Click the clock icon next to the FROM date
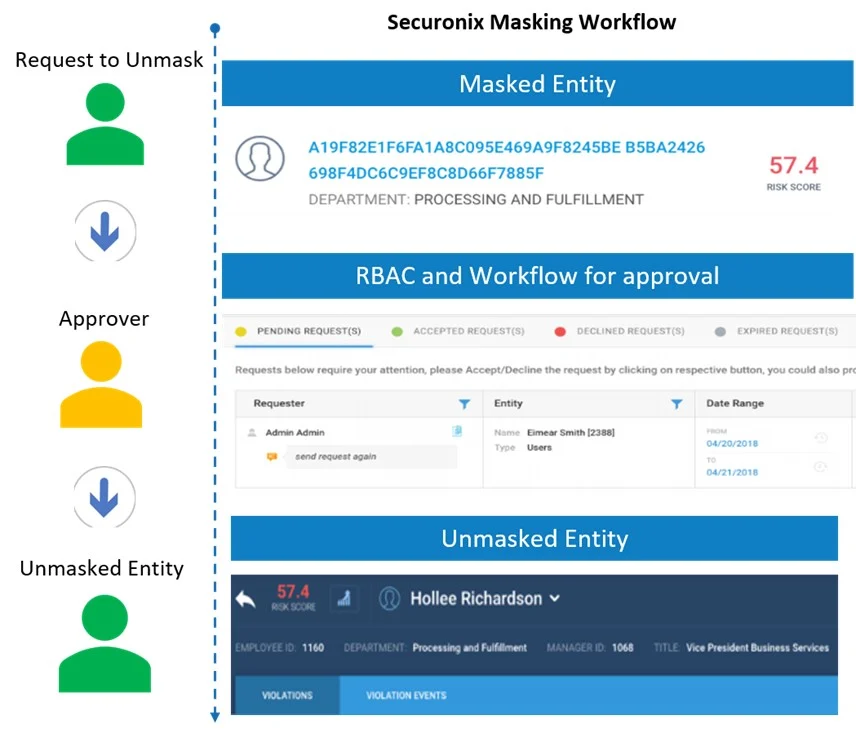The image size is (856, 733). coord(821,438)
